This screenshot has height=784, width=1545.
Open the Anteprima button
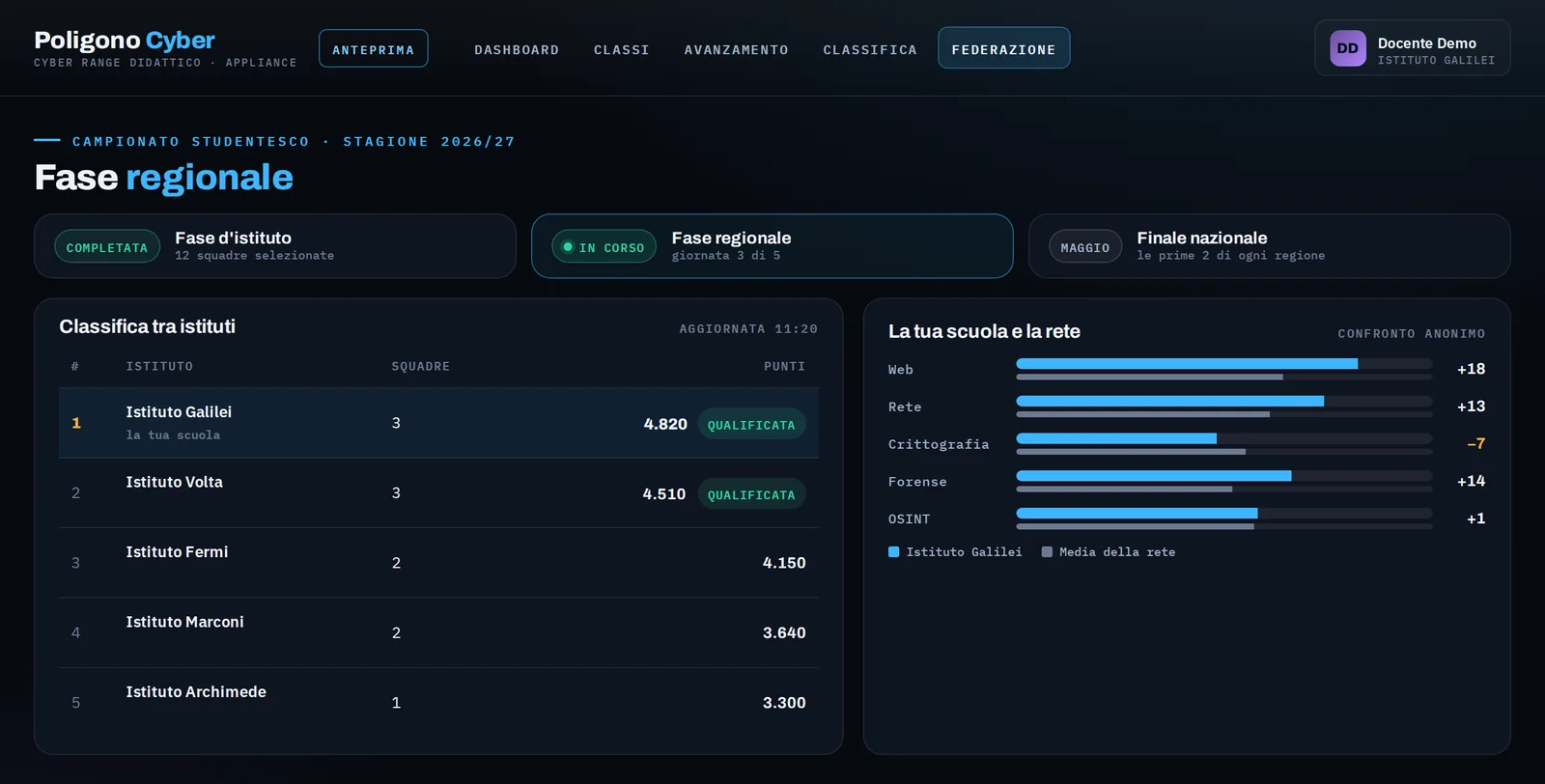point(373,49)
